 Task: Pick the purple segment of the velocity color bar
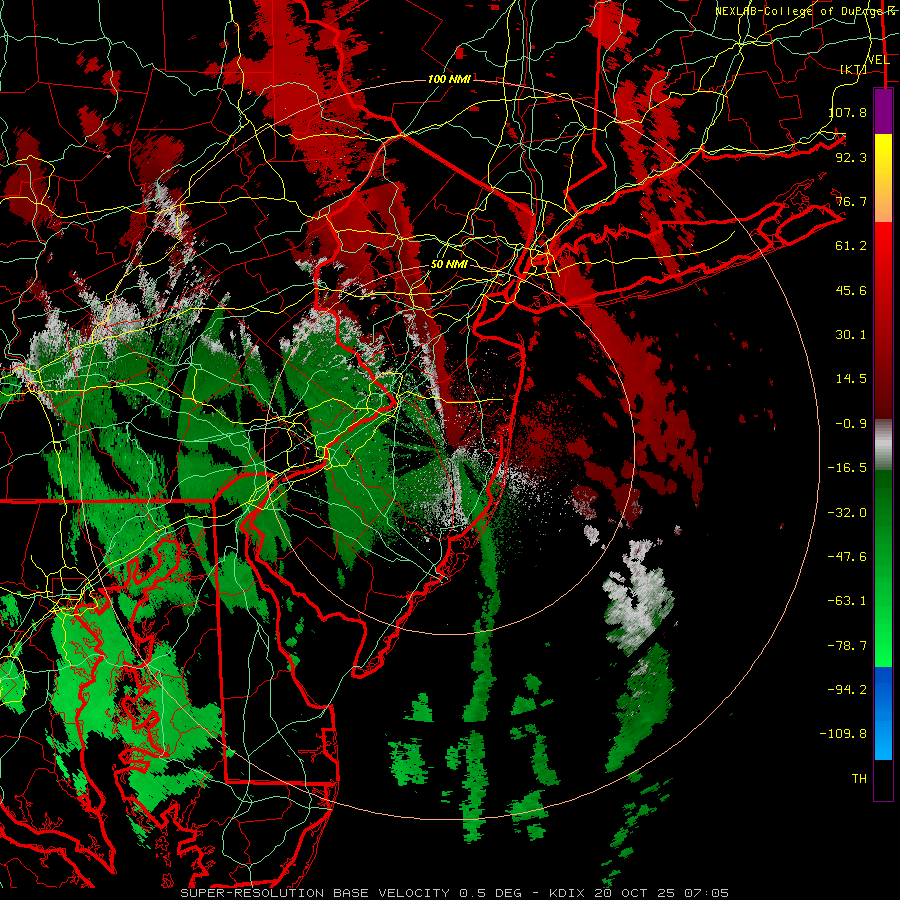click(883, 111)
